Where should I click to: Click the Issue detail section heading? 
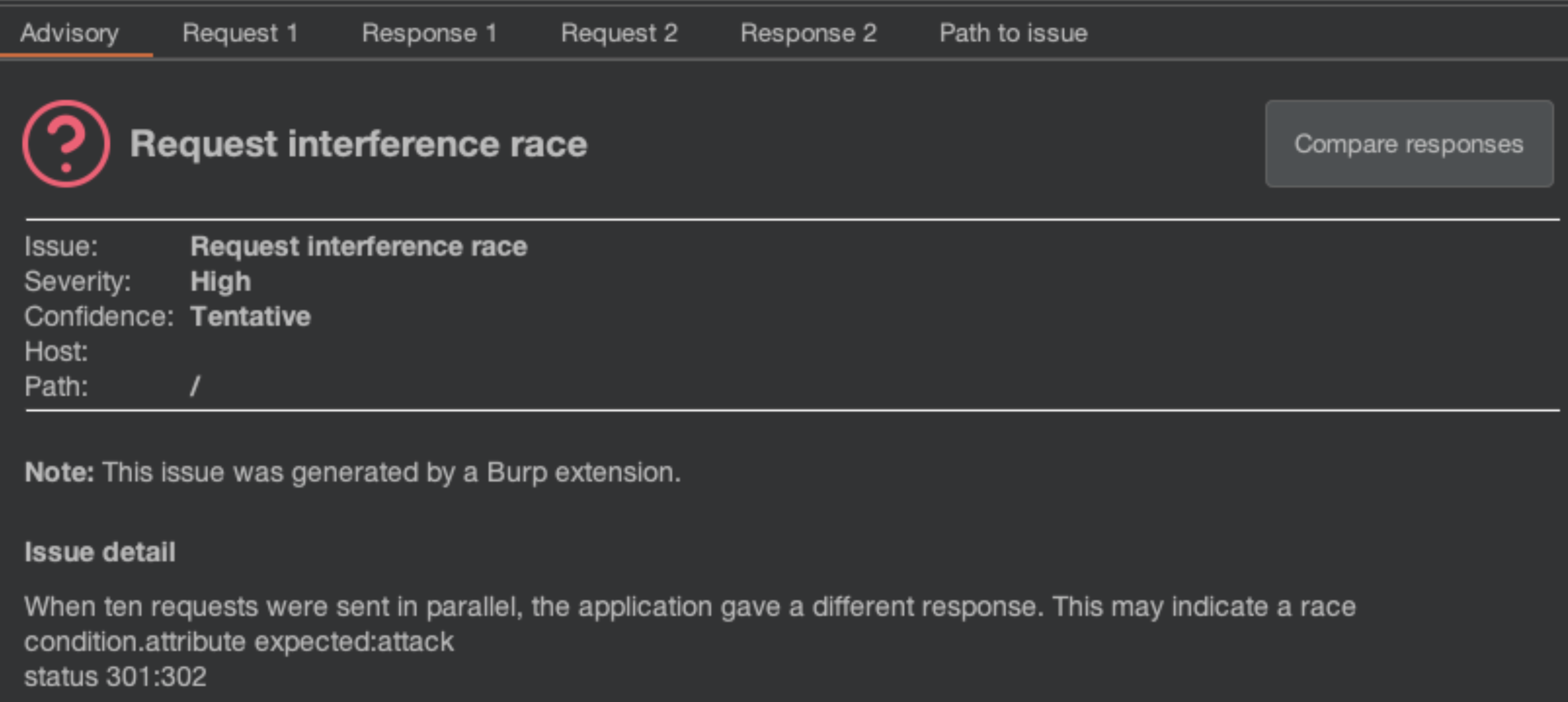100,552
